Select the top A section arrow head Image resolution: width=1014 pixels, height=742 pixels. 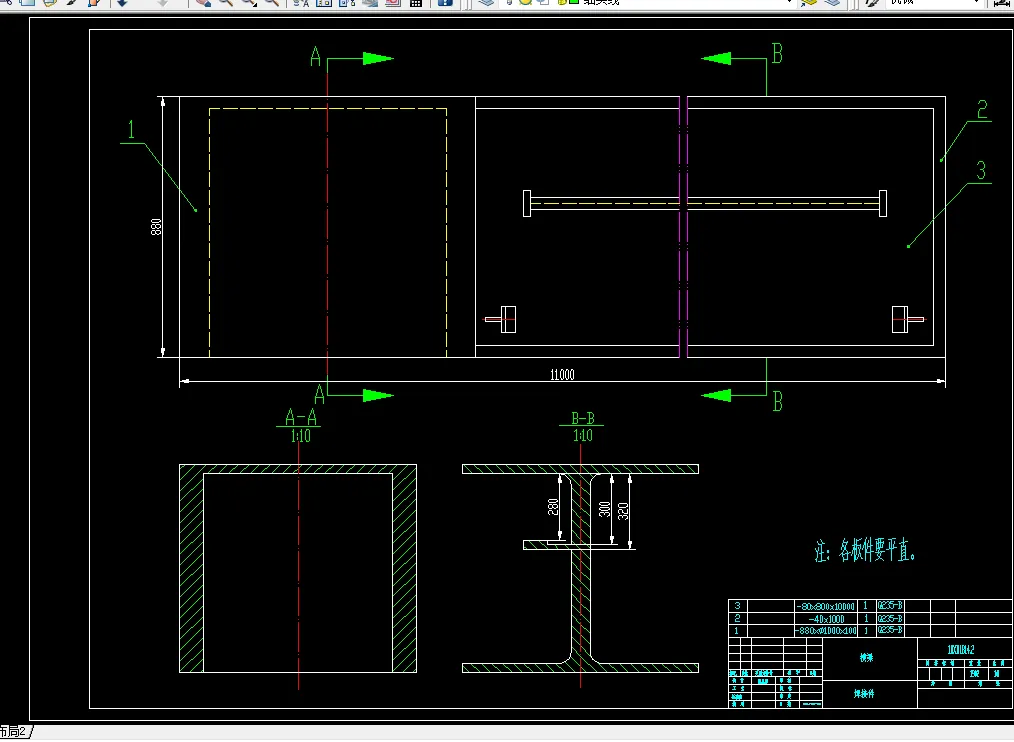coord(378,58)
